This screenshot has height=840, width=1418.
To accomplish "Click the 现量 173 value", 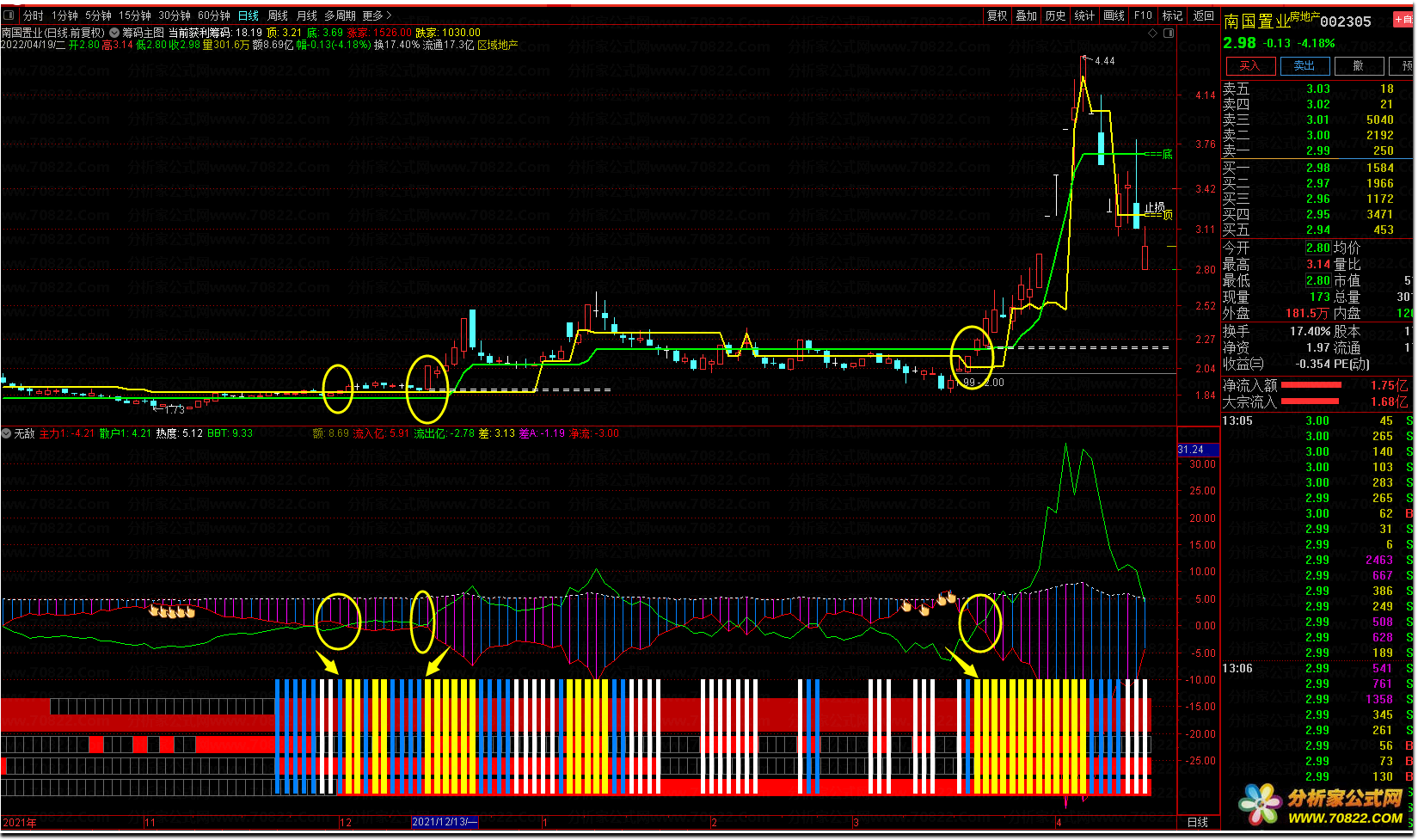I will 1320,297.
